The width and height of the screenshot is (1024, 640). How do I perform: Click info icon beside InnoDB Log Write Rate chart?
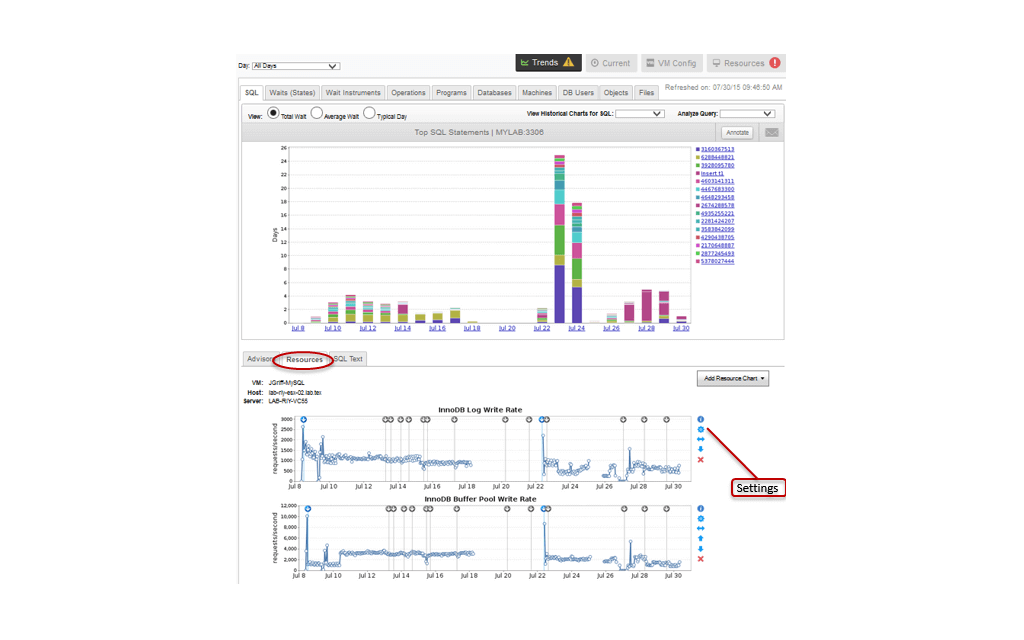[x=700, y=420]
